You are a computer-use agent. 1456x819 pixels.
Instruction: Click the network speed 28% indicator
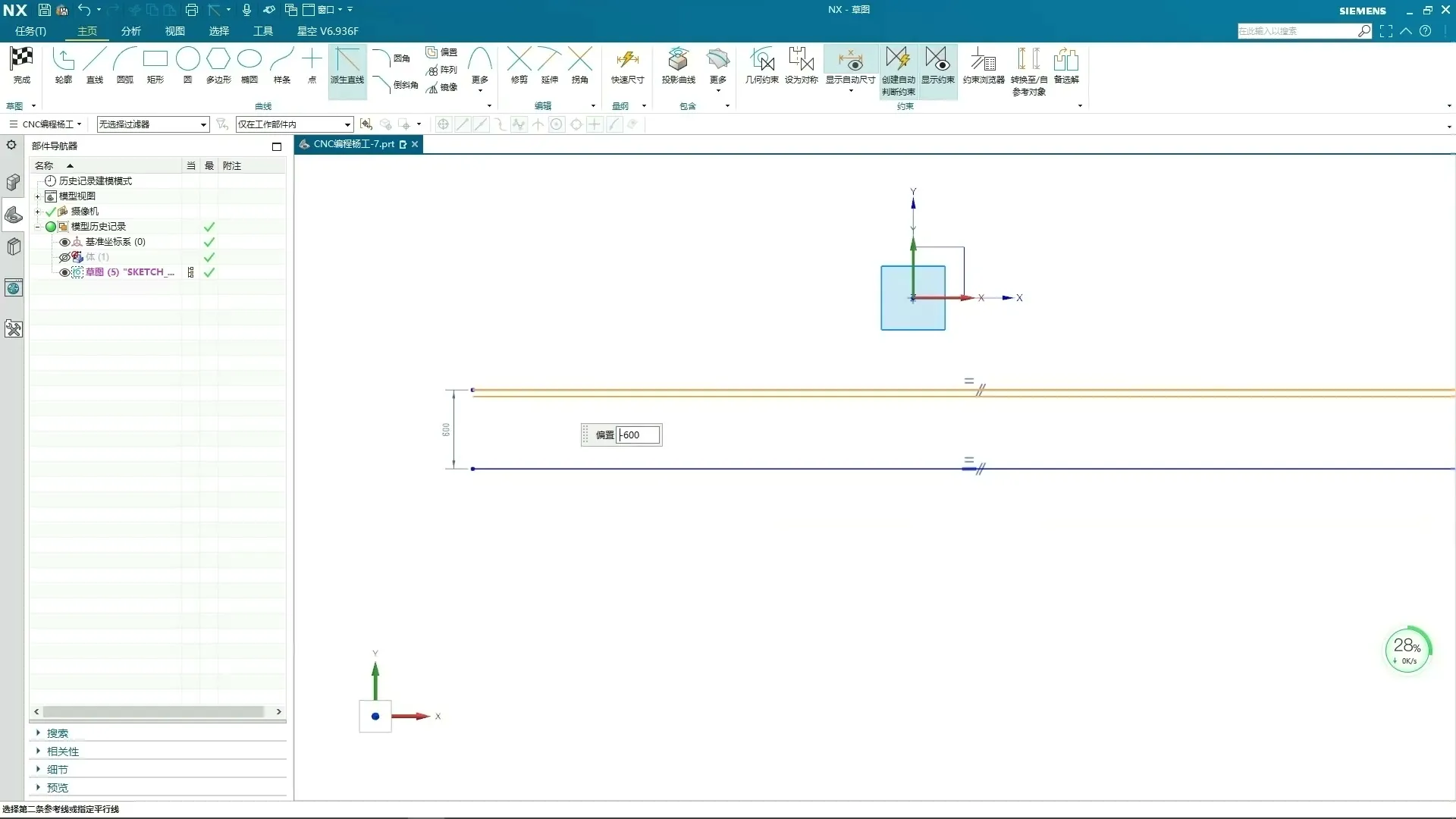coord(1407,650)
